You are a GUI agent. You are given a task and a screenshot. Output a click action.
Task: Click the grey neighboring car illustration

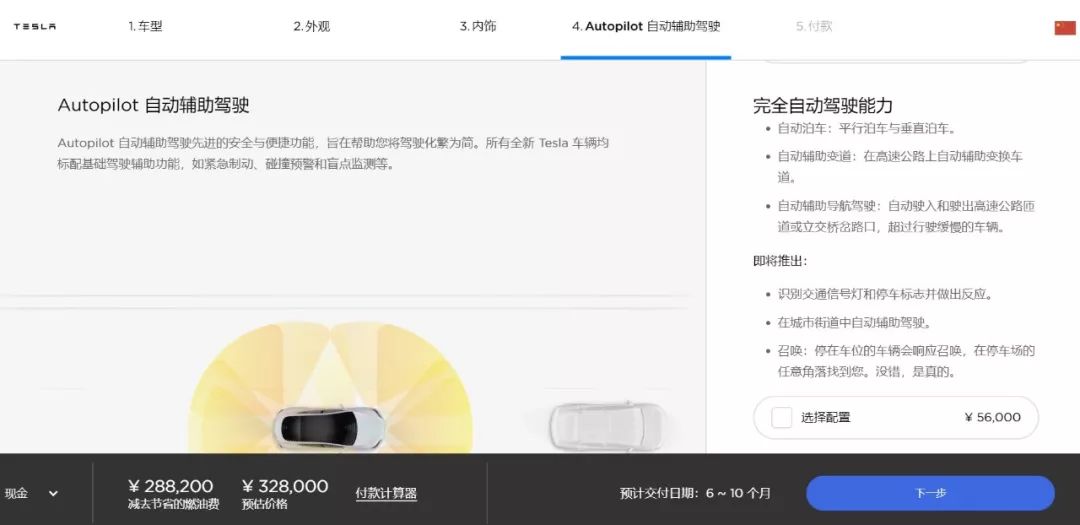(606, 426)
